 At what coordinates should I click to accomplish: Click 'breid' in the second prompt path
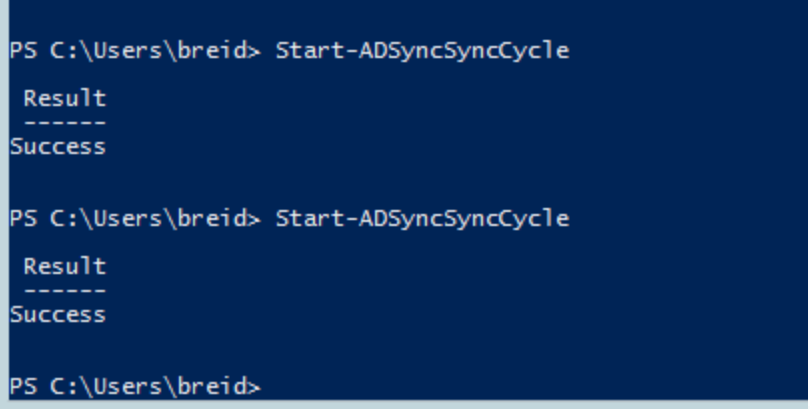tap(212, 218)
